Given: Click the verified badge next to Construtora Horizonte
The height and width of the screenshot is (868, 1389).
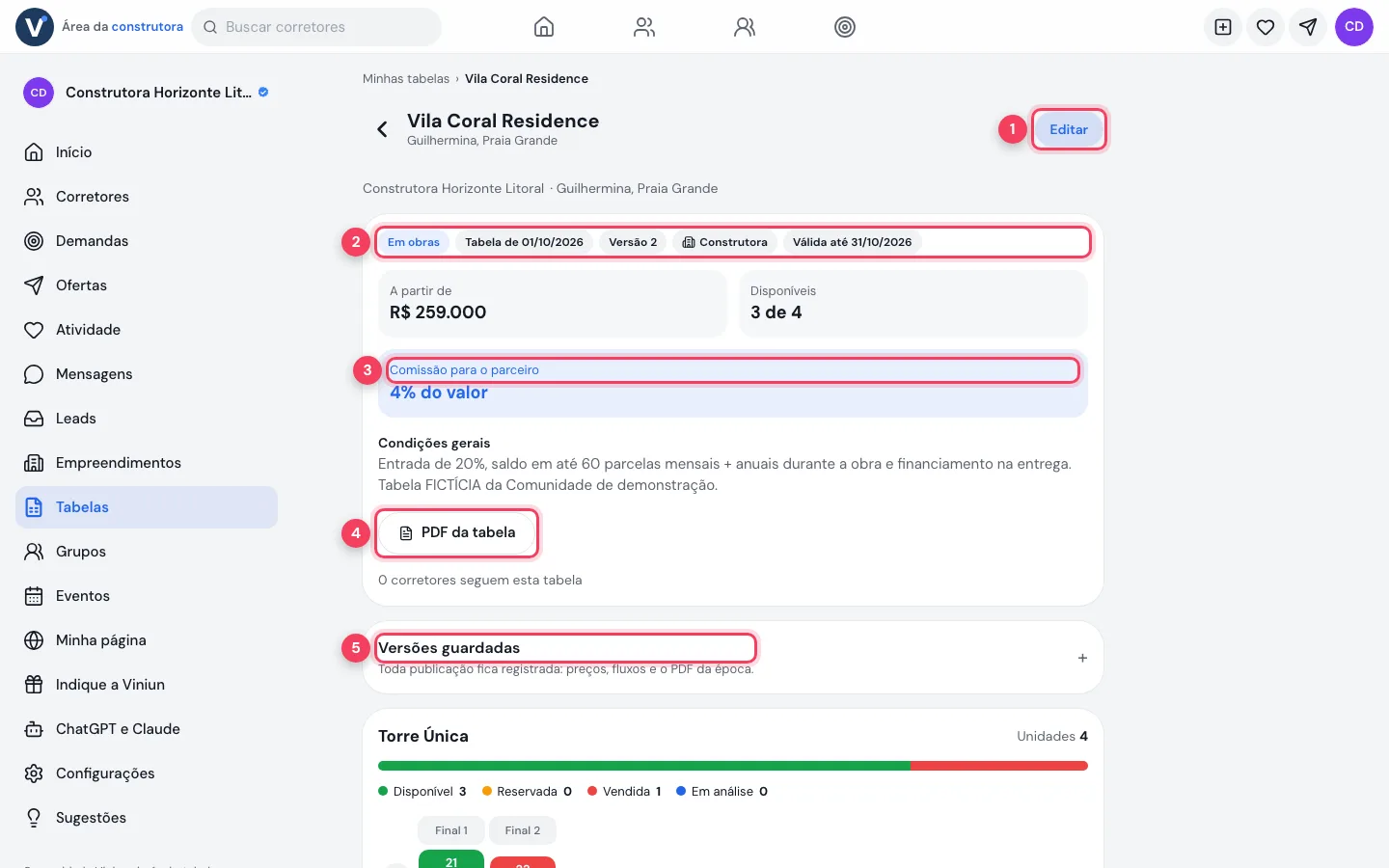Looking at the screenshot, I should (263, 93).
